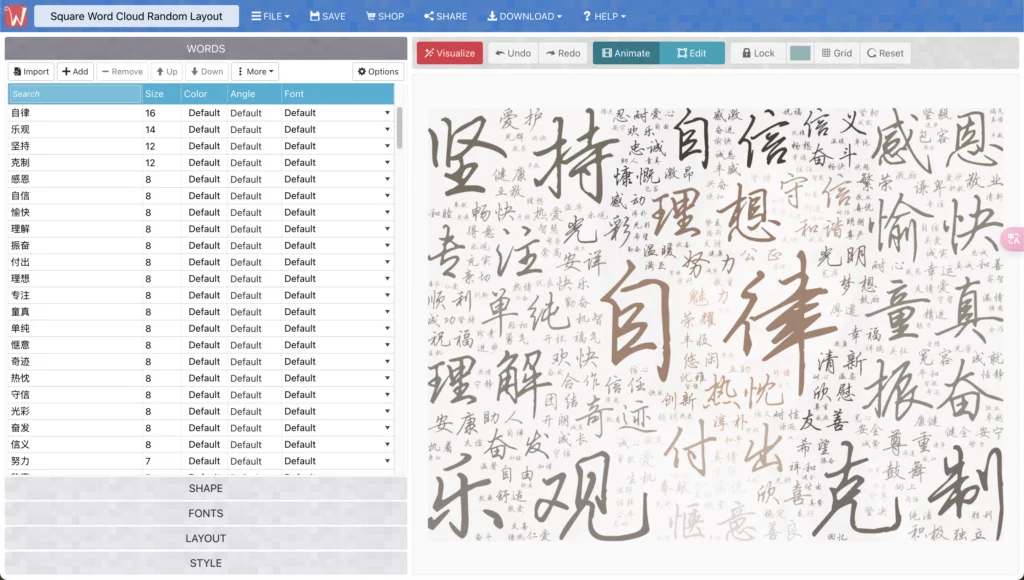Click the Visualize button
Screen dimensions: 1024x580
(450, 53)
